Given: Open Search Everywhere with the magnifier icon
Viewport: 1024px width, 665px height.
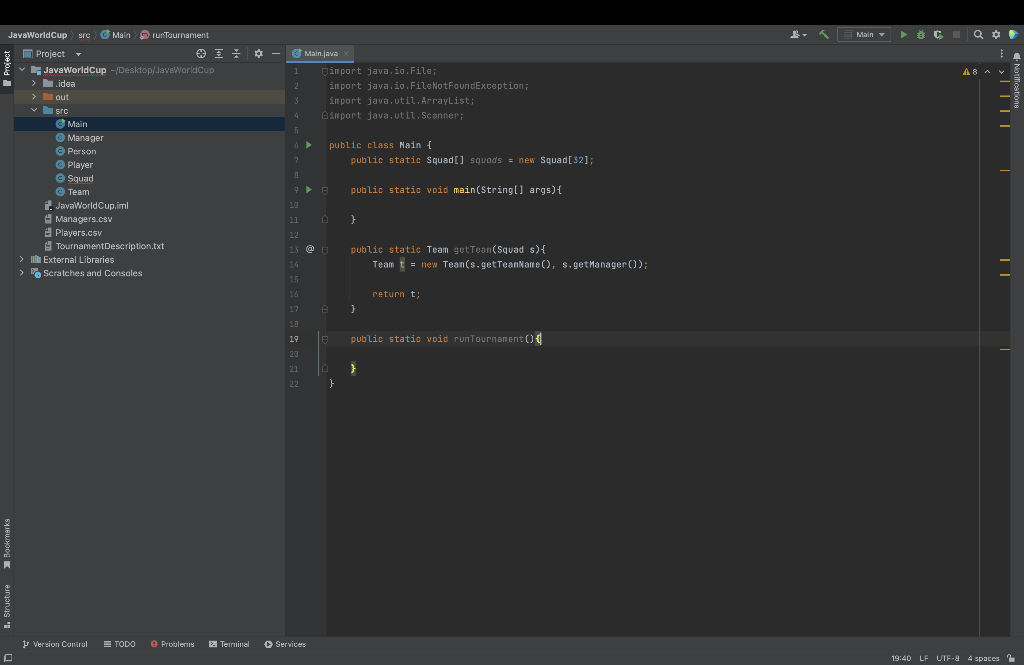Looking at the screenshot, I should [977, 33].
